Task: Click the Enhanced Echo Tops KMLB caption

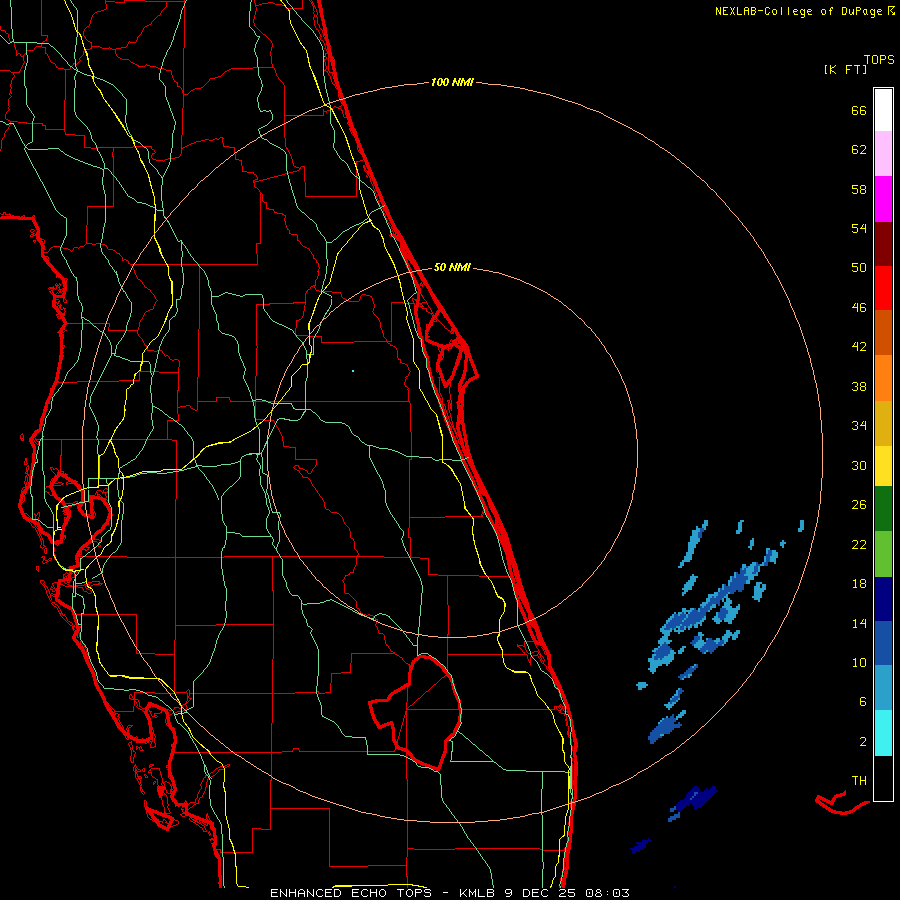Action: tap(449, 893)
